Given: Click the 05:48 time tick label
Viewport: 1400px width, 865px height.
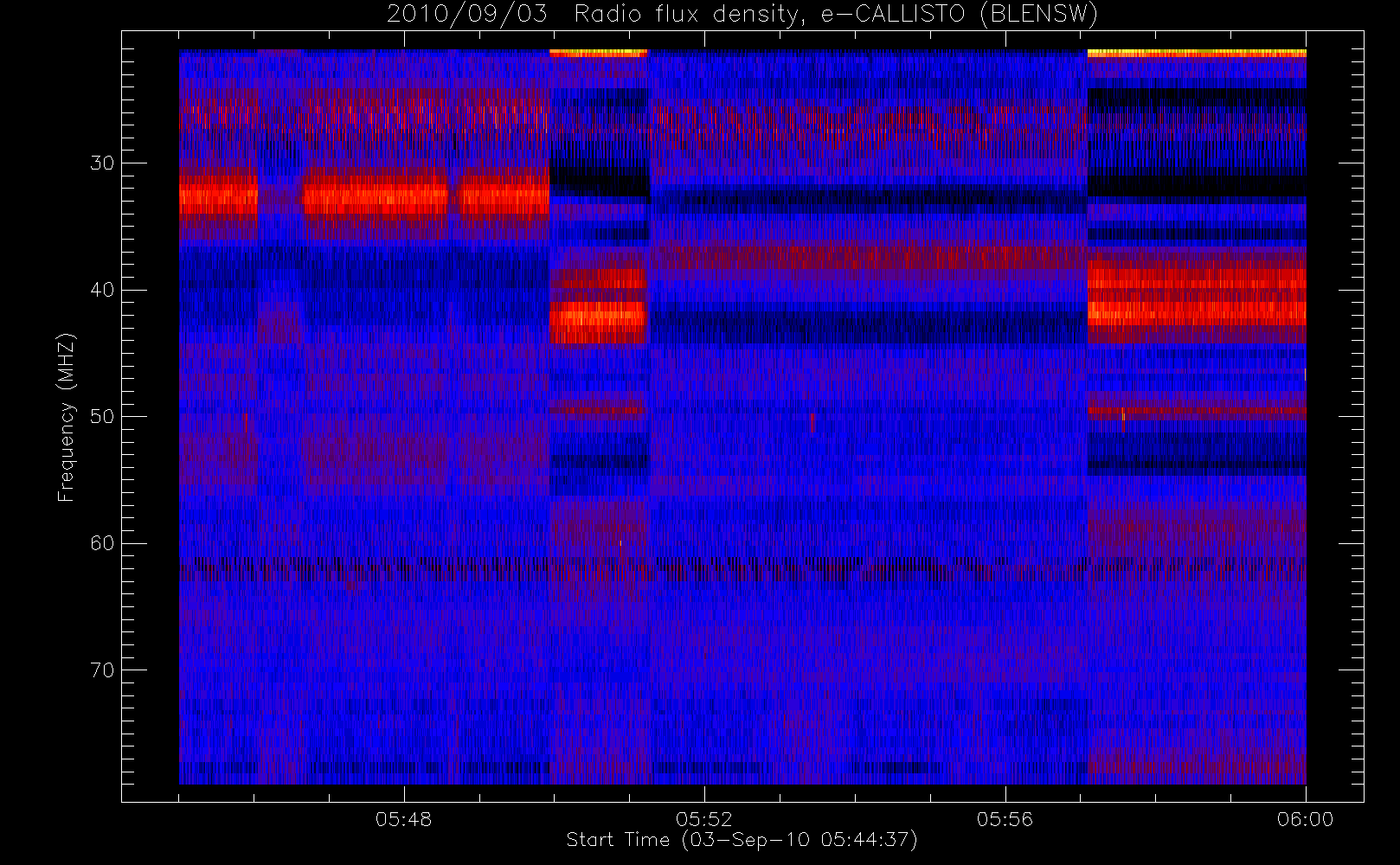Looking at the screenshot, I should (x=403, y=819).
